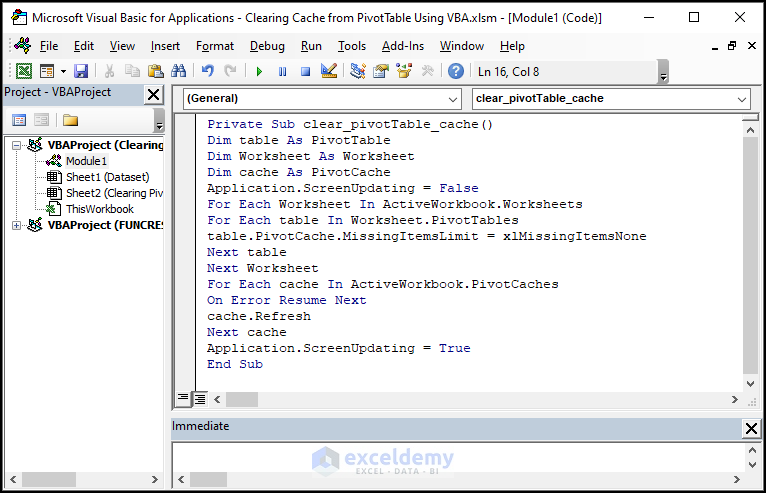Click Immediate window scroll up arrow
Viewport: 766px width, 493px height.
752,450
